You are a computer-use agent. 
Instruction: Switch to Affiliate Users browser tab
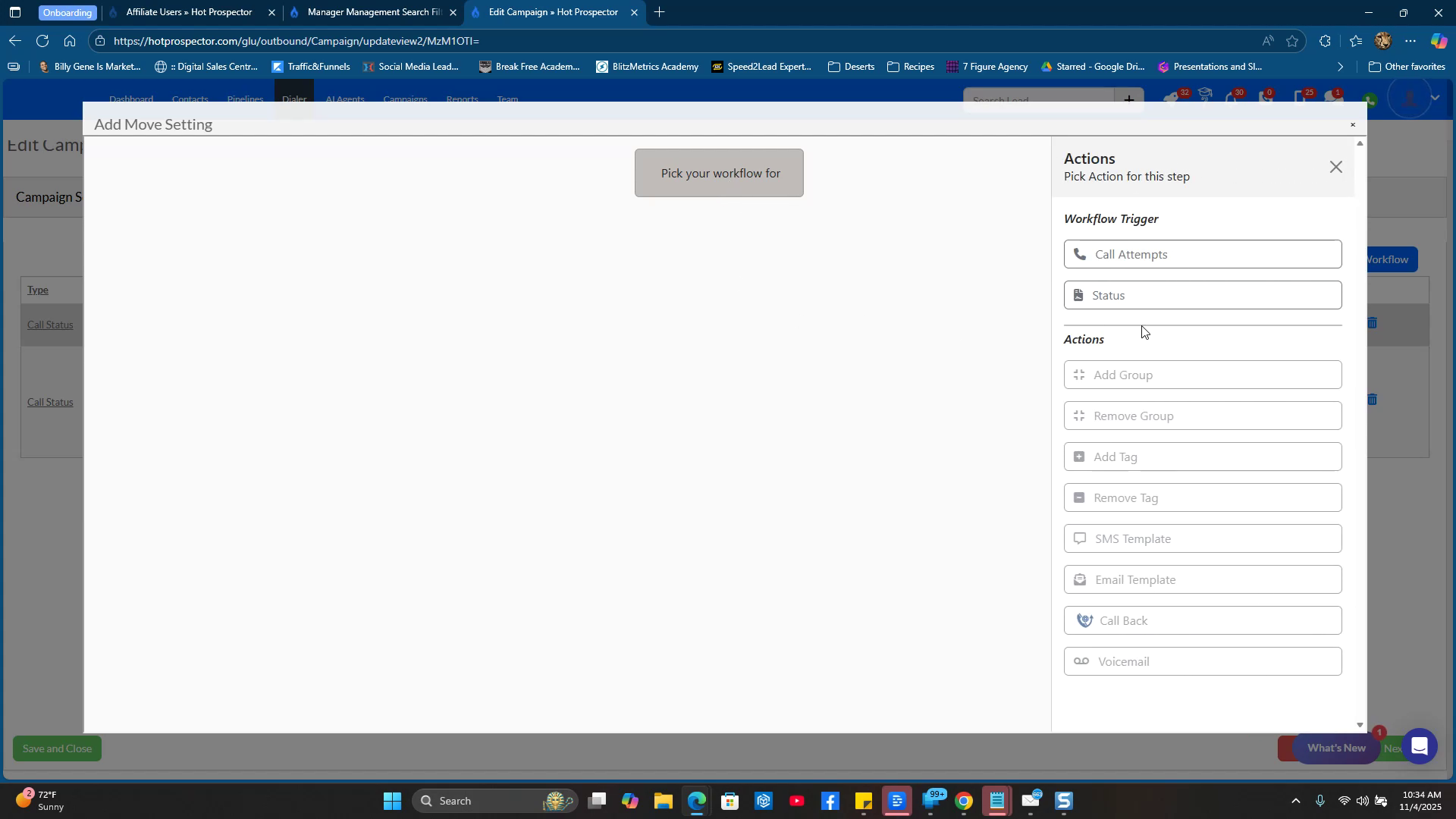[188, 13]
